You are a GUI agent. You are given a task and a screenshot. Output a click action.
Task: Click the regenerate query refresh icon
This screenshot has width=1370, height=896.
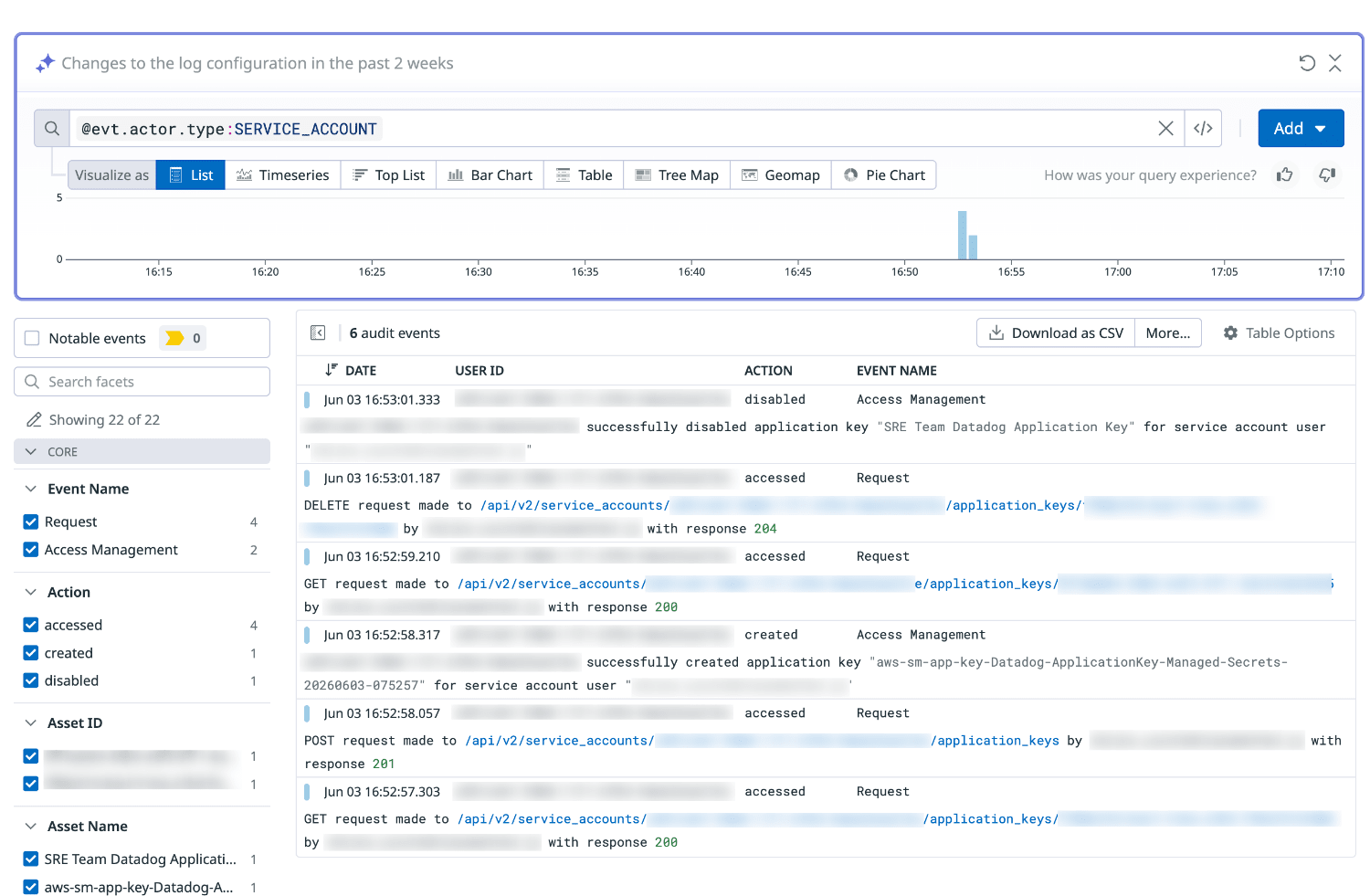1307,63
